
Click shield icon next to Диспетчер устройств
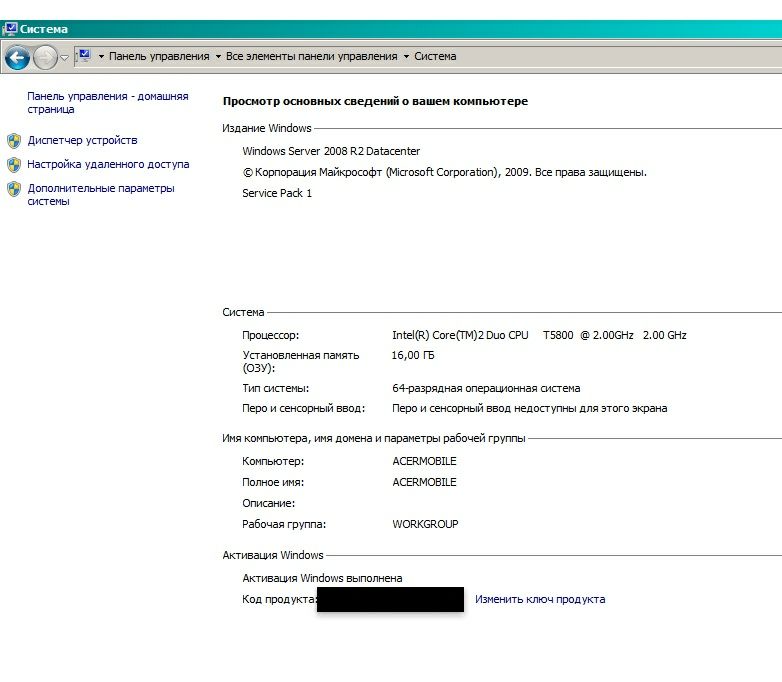pyautogui.click(x=14, y=141)
